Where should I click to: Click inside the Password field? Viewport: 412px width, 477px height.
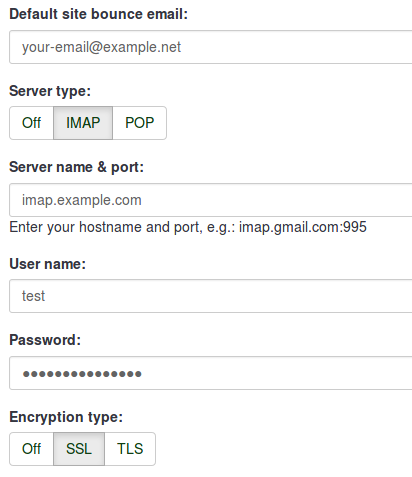coord(211,373)
